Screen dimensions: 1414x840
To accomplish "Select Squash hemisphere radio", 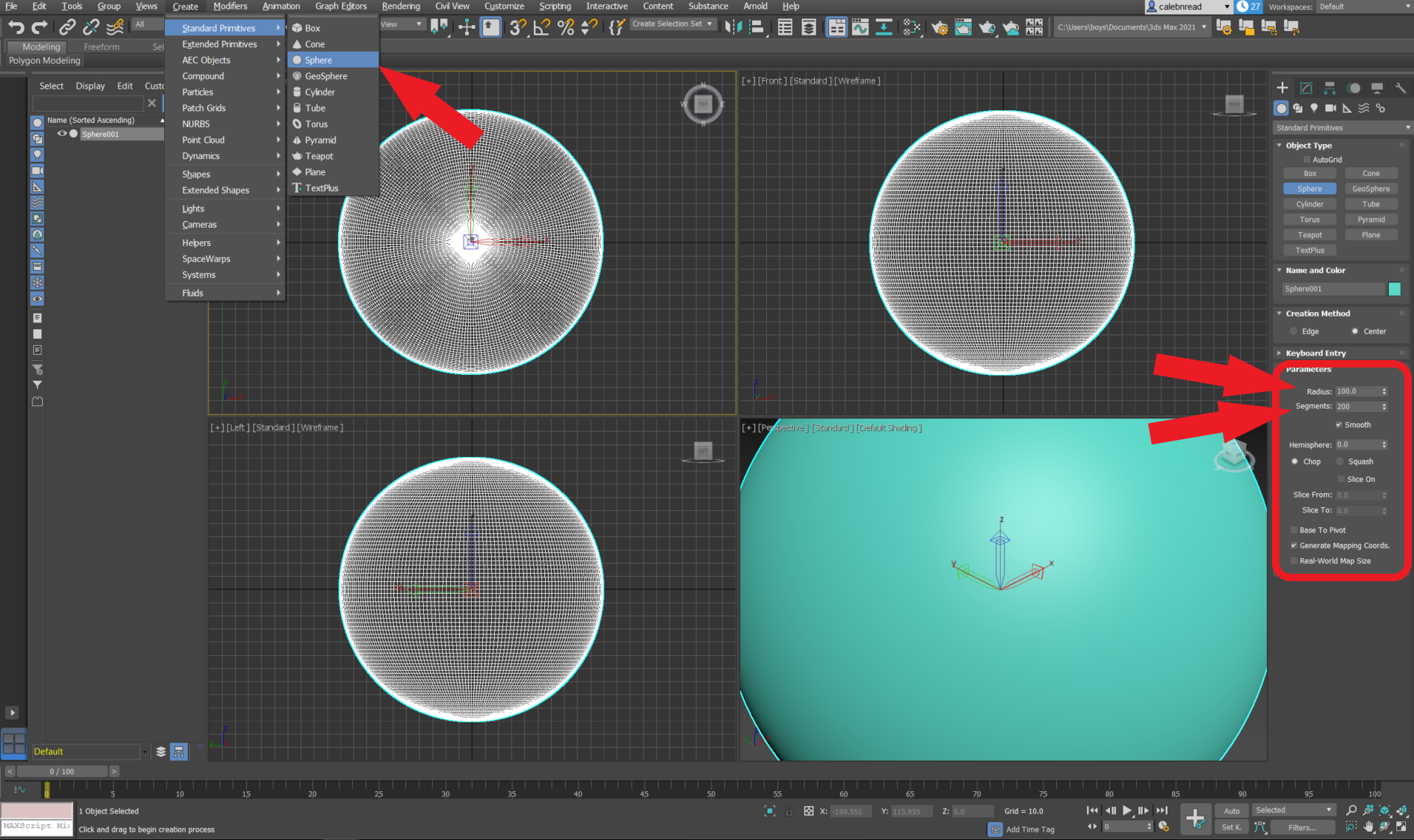I will [1339, 461].
